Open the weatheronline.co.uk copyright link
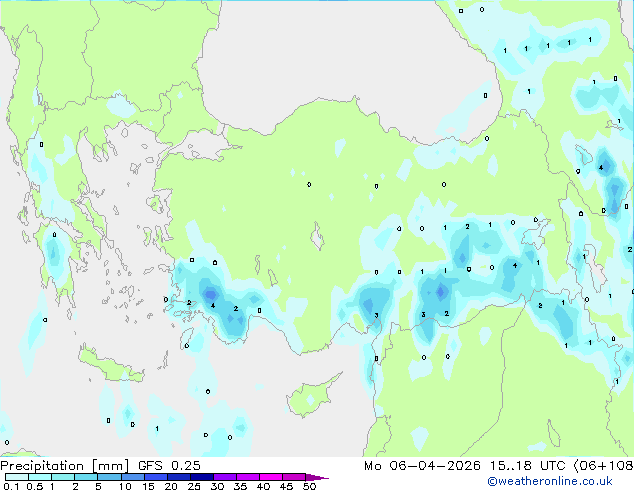The image size is (634, 490). (x=550, y=481)
